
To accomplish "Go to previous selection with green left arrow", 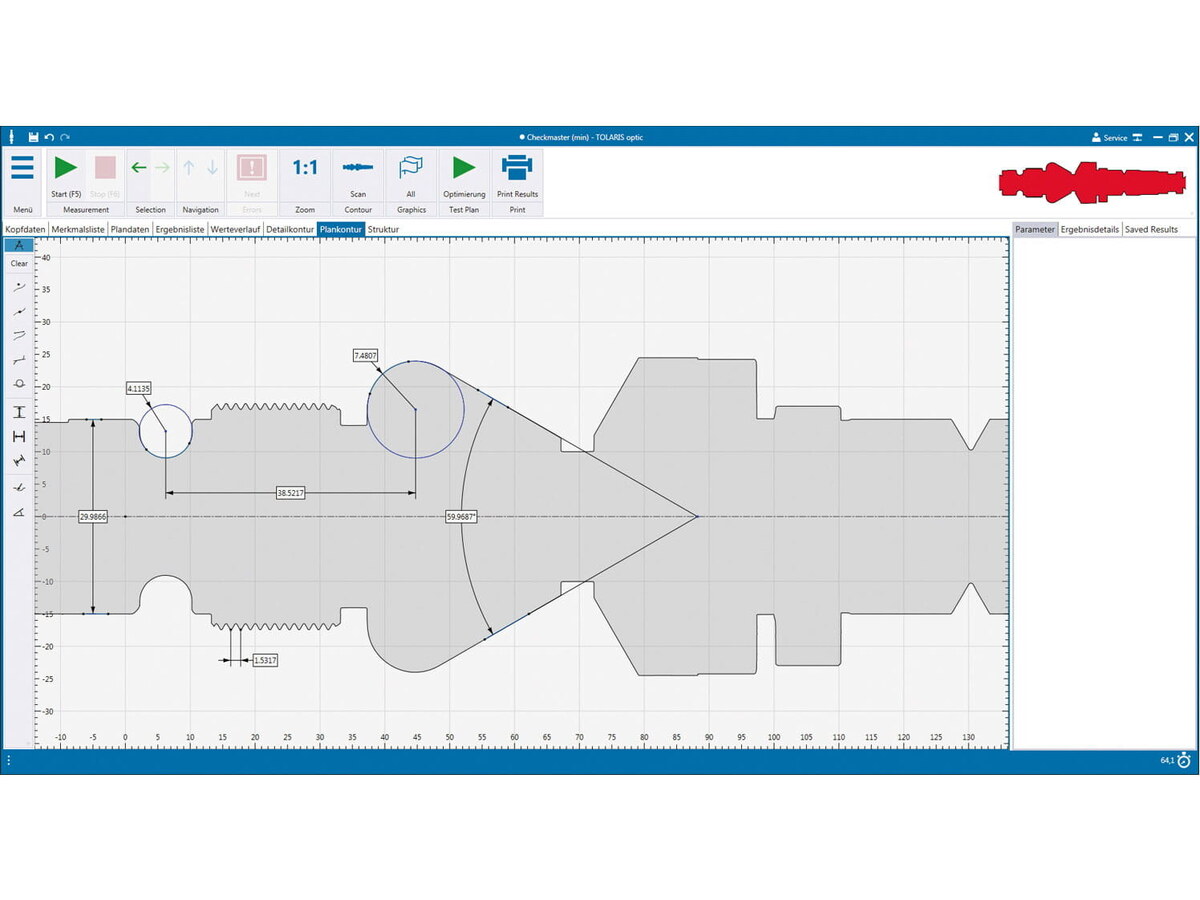I will (x=139, y=168).
